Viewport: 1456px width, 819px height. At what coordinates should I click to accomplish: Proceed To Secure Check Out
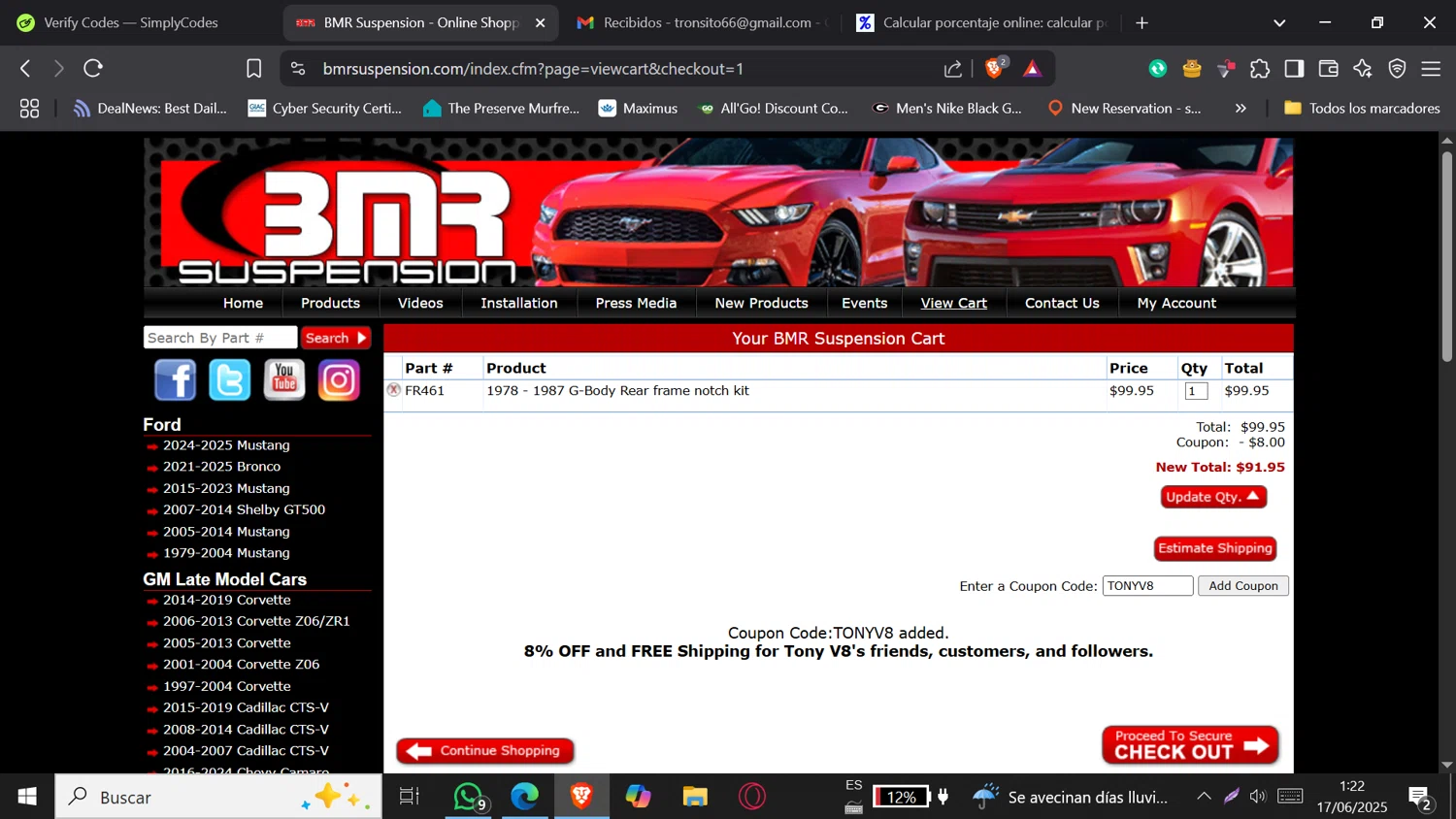[1190, 745]
